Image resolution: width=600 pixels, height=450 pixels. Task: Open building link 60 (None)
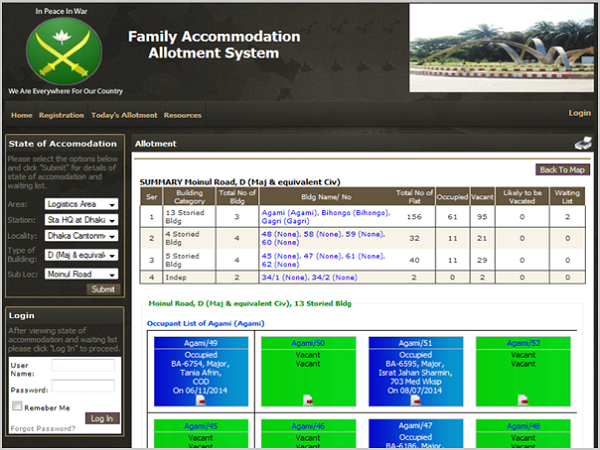coord(280,243)
